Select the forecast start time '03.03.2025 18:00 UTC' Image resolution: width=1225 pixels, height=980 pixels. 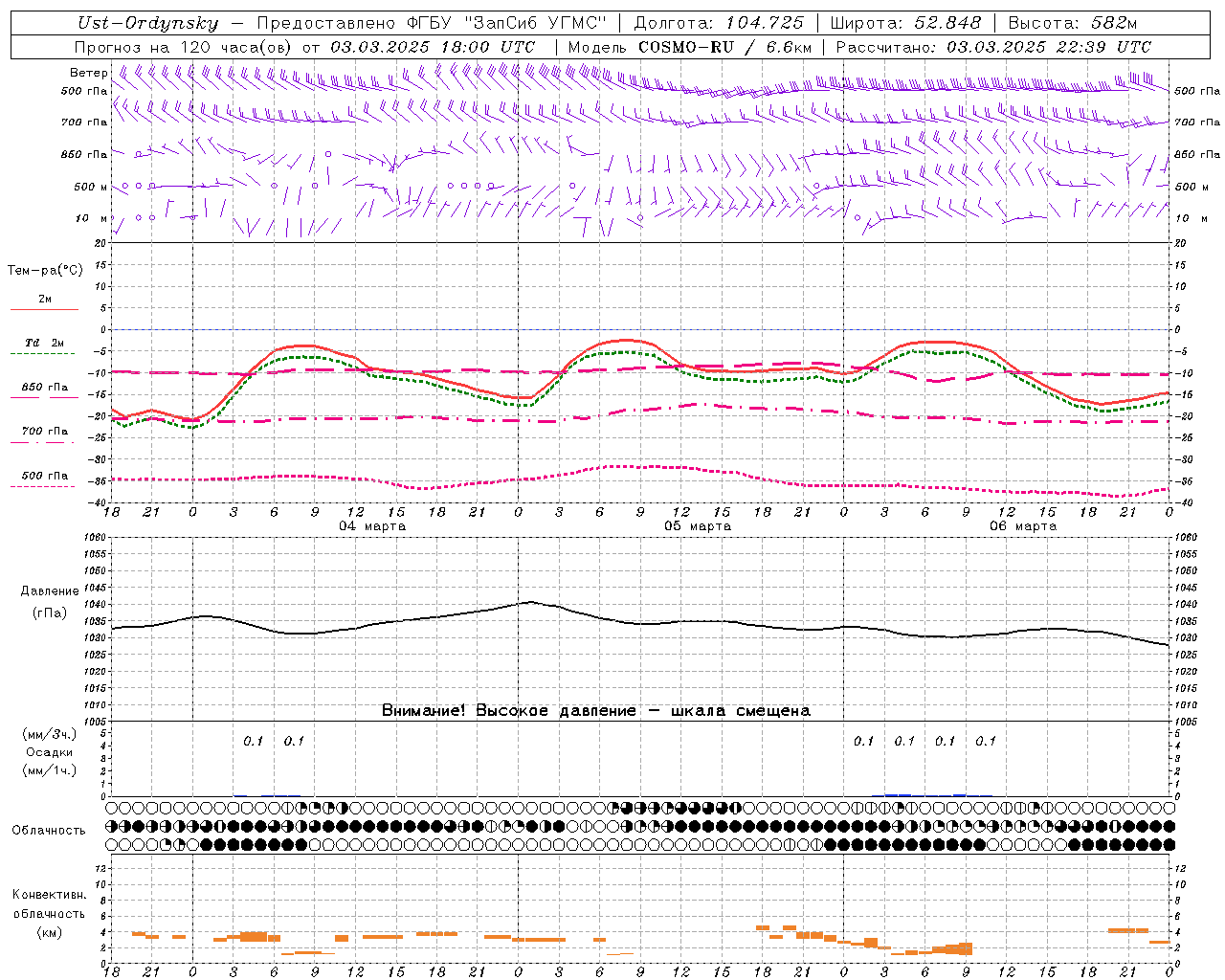click(x=433, y=47)
